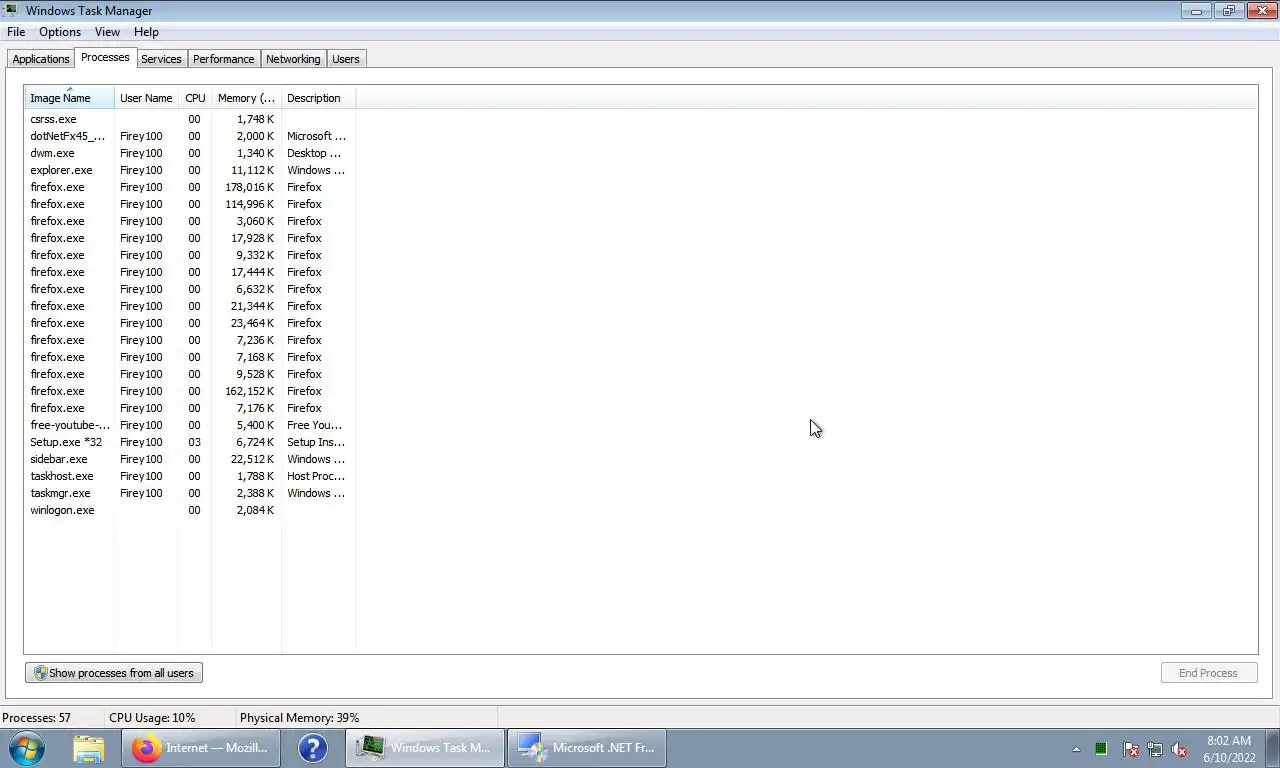Viewport: 1280px width, 768px height.
Task: Select the firefox.exe row using 7,176 K
Action: tap(190, 408)
